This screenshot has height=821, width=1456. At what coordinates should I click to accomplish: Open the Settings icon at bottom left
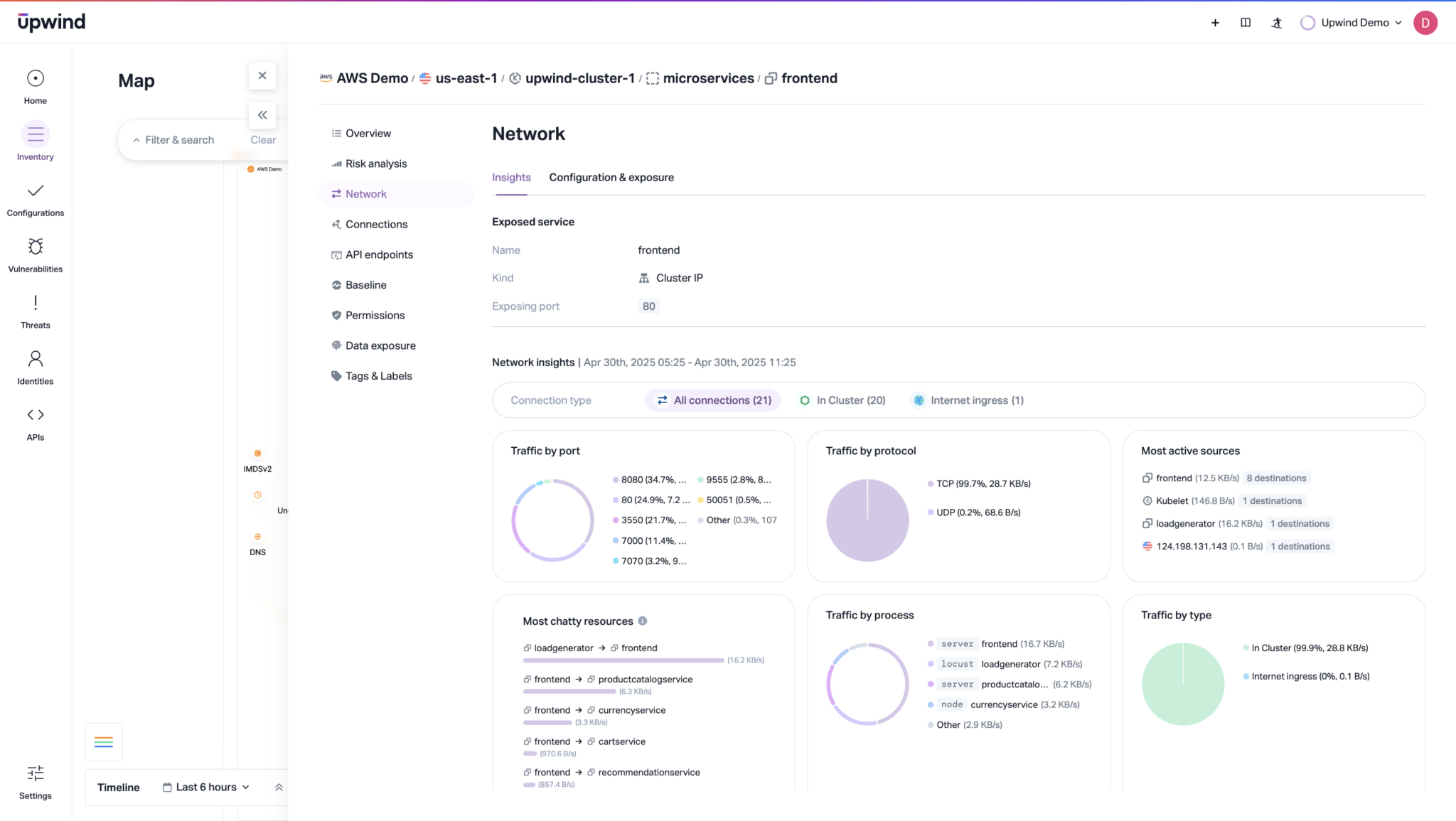point(34,775)
